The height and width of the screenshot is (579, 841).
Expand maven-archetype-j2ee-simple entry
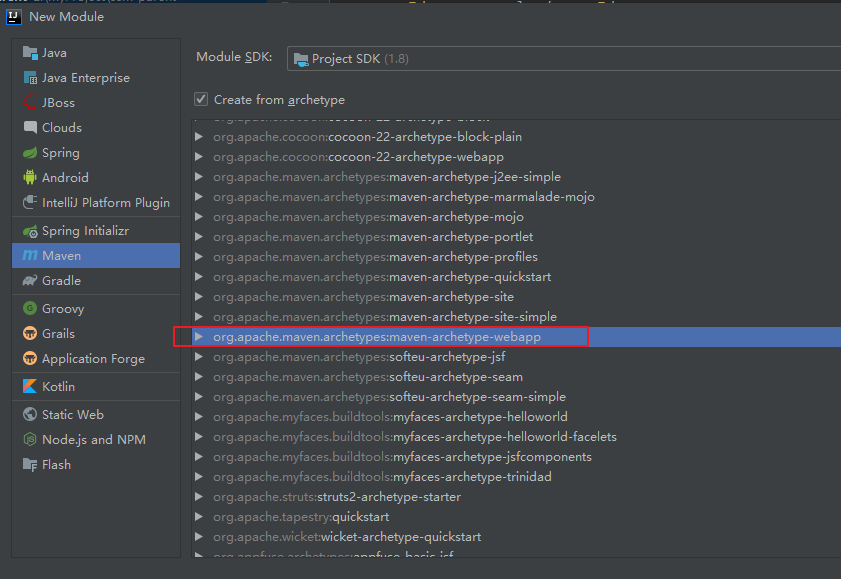click(x=199, y=176)
